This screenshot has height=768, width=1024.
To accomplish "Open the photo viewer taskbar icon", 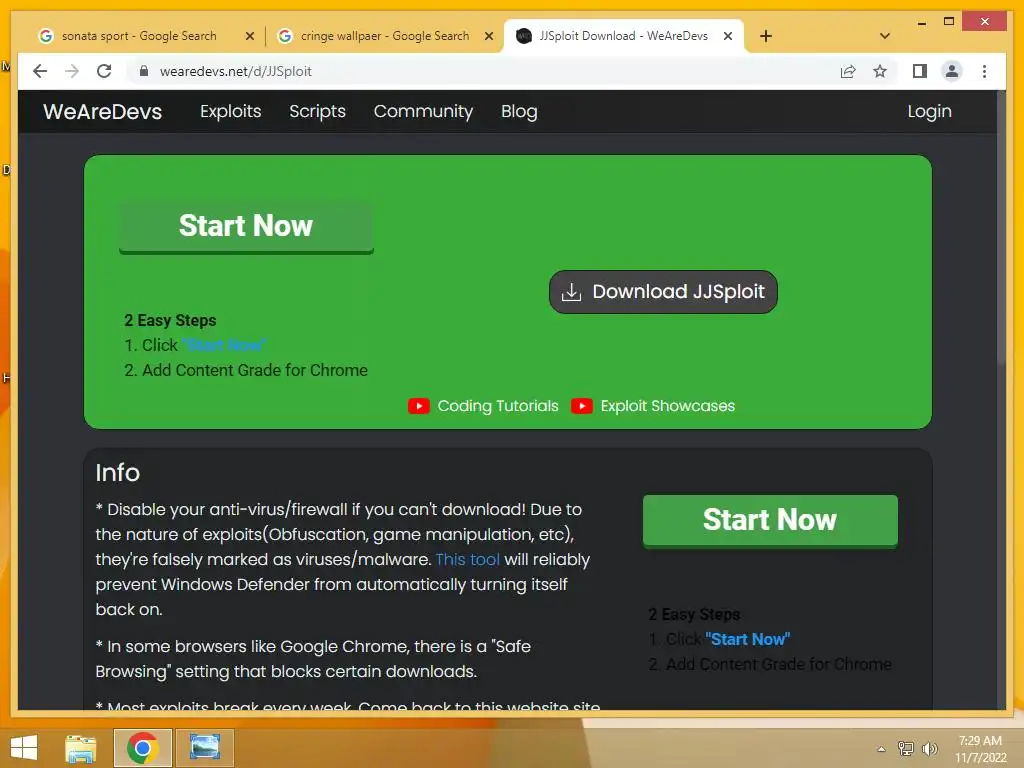I will pyautogui.click(x=204, y=748).
